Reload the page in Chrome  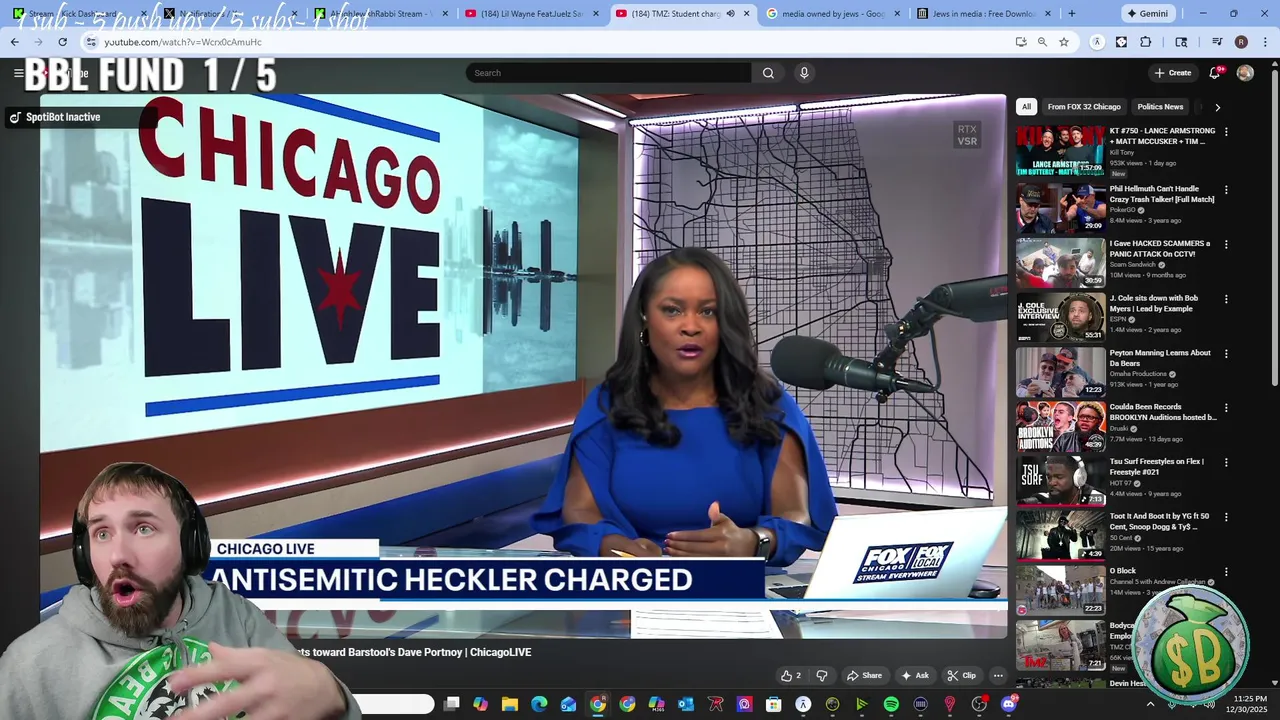tap(62, 42)
